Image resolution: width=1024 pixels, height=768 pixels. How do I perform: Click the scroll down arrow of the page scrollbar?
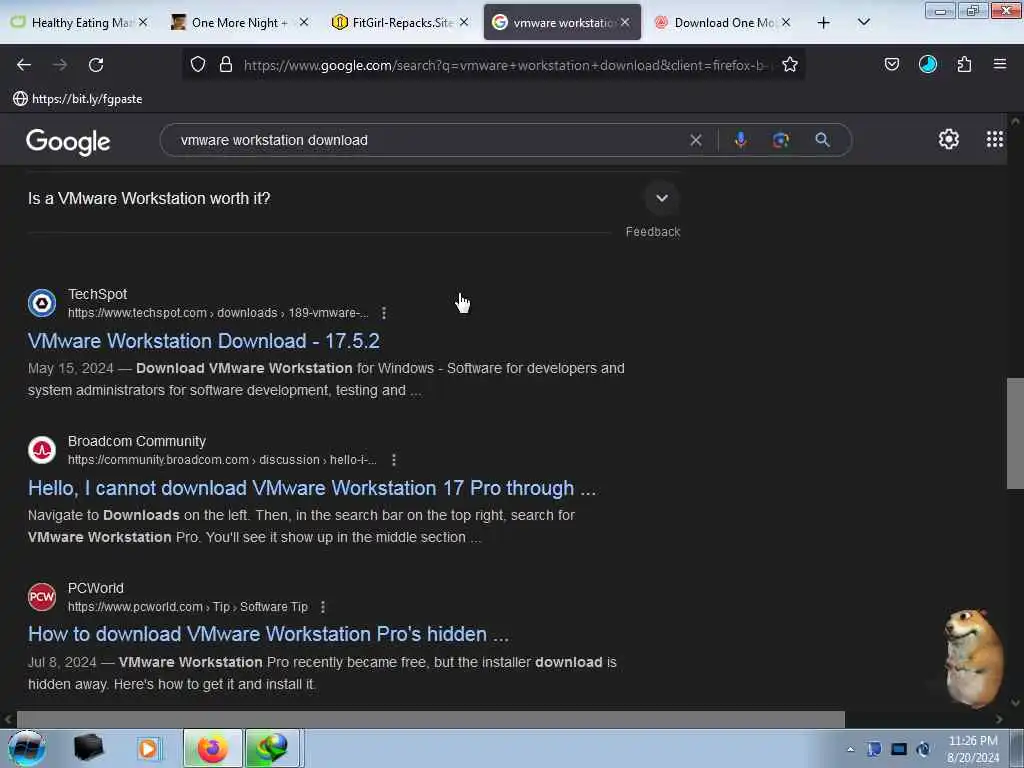pyautogui.click(x=1015, y=703)
